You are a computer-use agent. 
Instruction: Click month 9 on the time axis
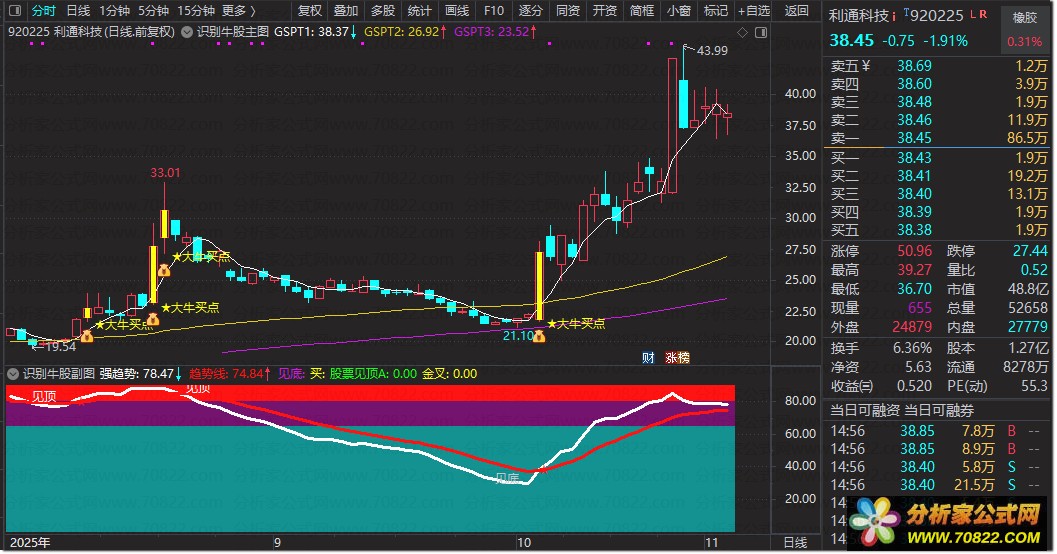pyautogui.click(x=276, y=543)
